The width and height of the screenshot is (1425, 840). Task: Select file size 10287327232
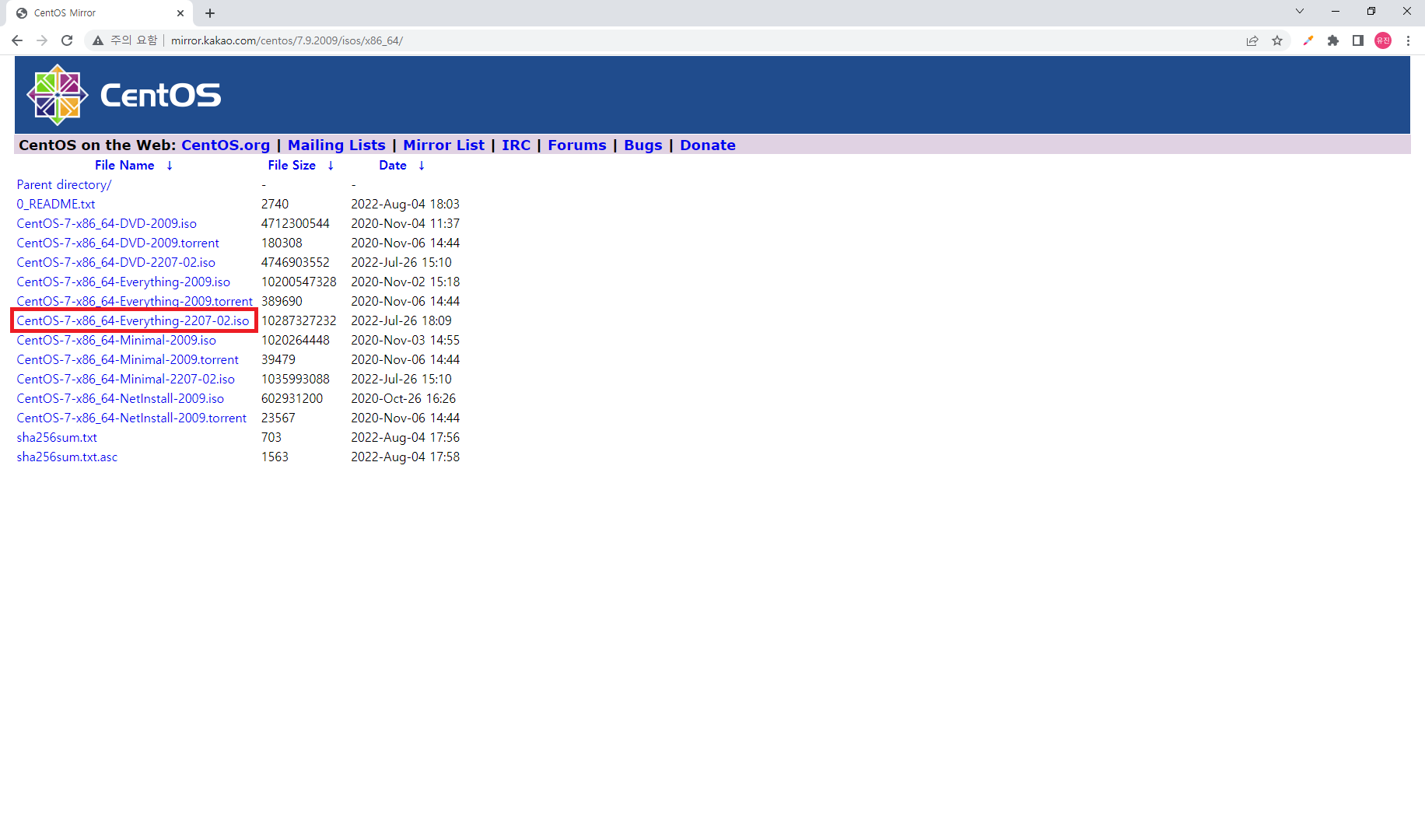point(299,321)
